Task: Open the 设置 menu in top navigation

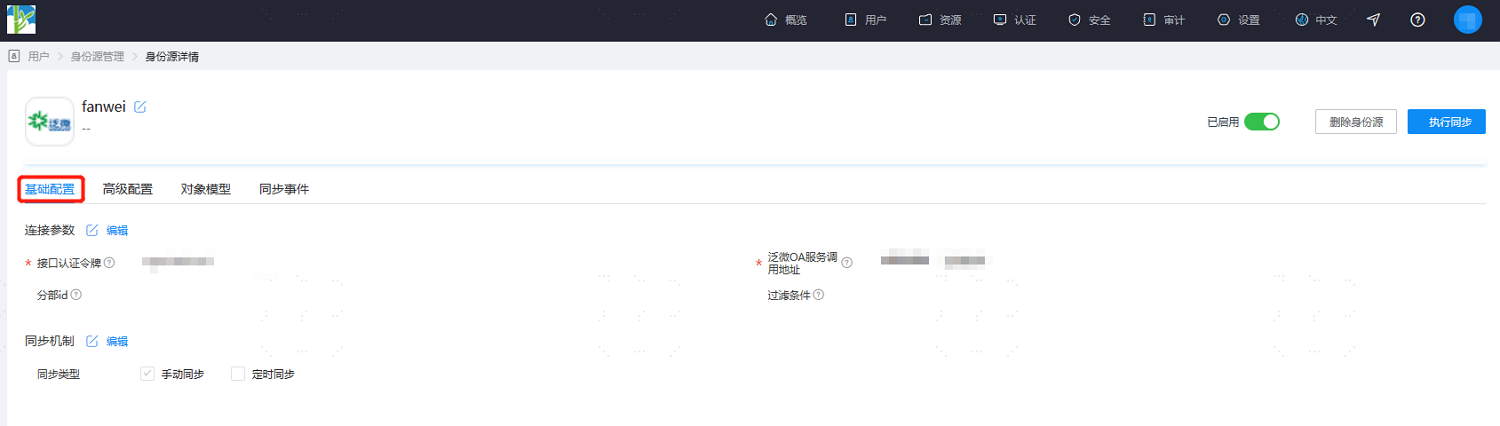Action: (1238, 20)
